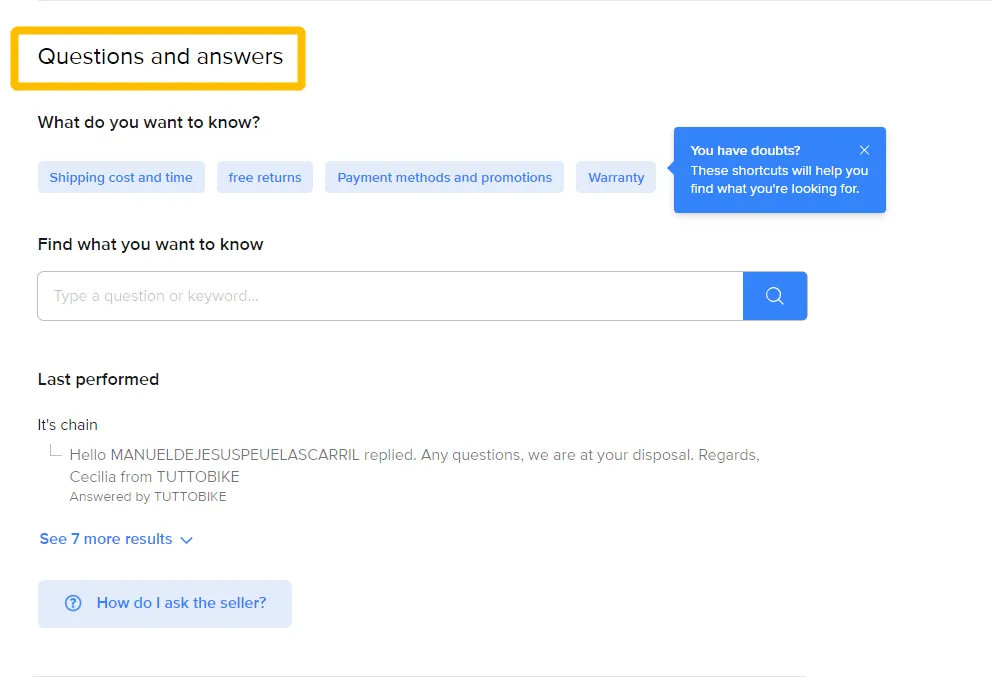This screenshot has width=992, height=677.
Task: Click the chevron beside 'See 7 more results'
Action: (x=186, y=540)
